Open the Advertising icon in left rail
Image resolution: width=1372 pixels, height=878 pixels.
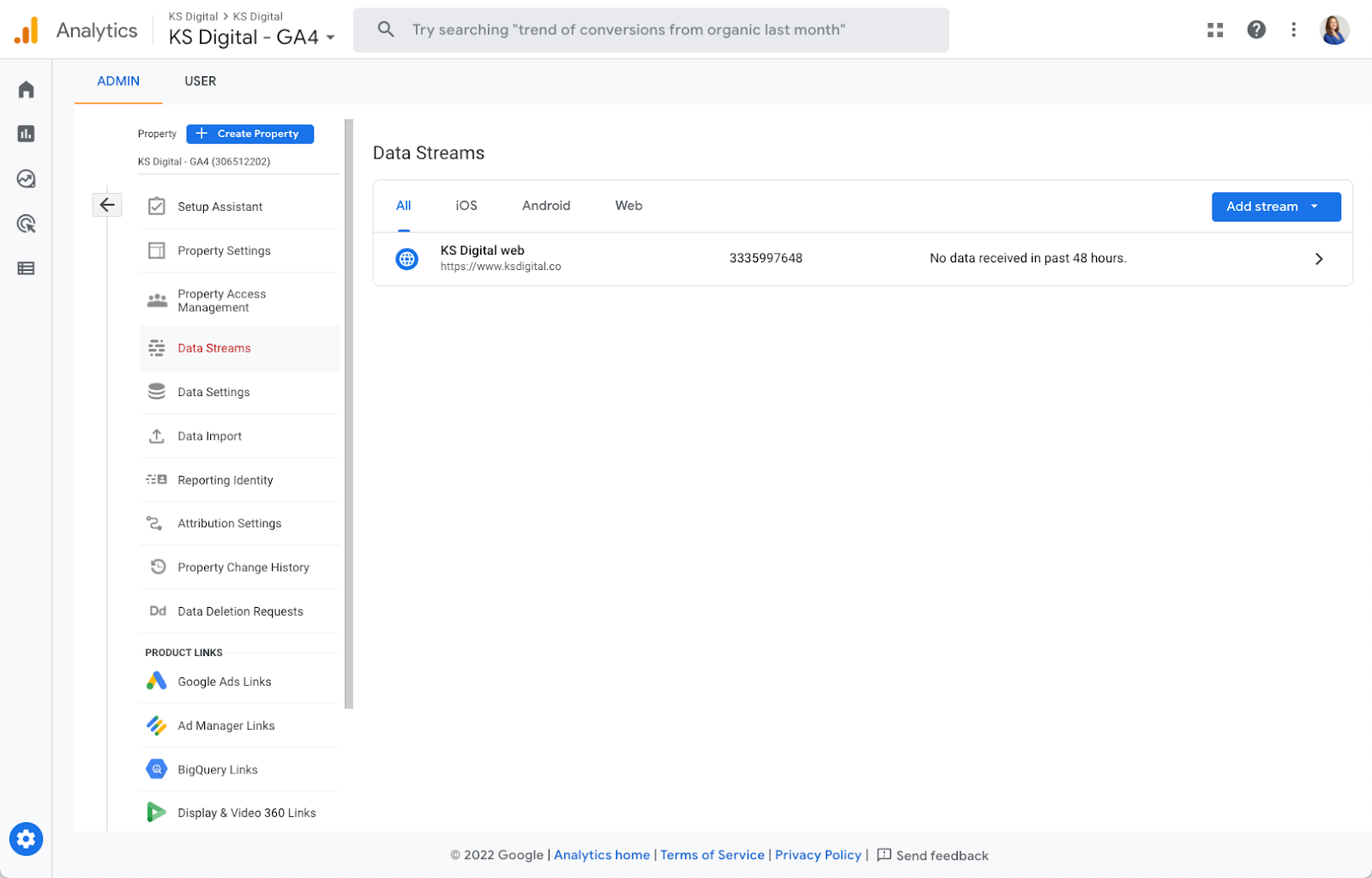(x=27, y=224)
